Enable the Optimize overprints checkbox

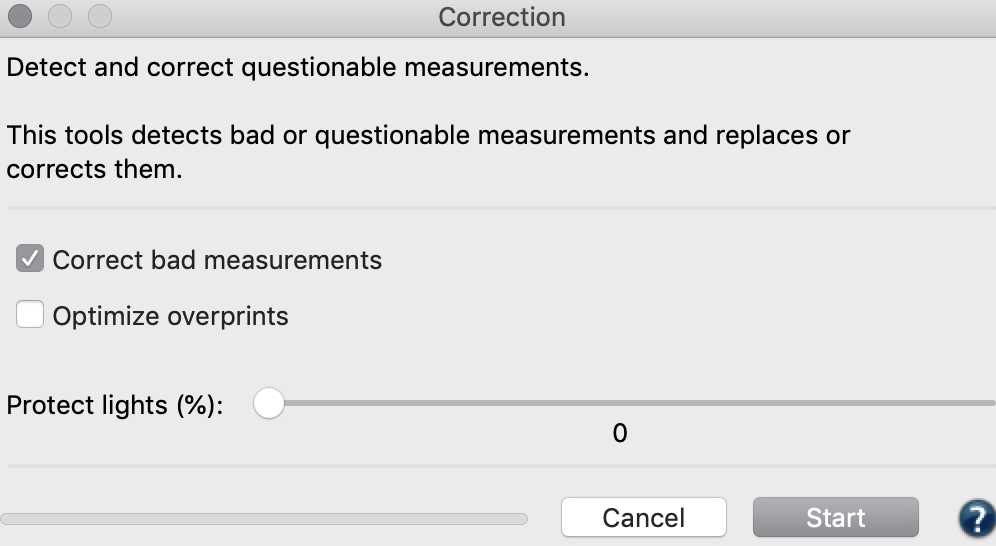point(30,316)
